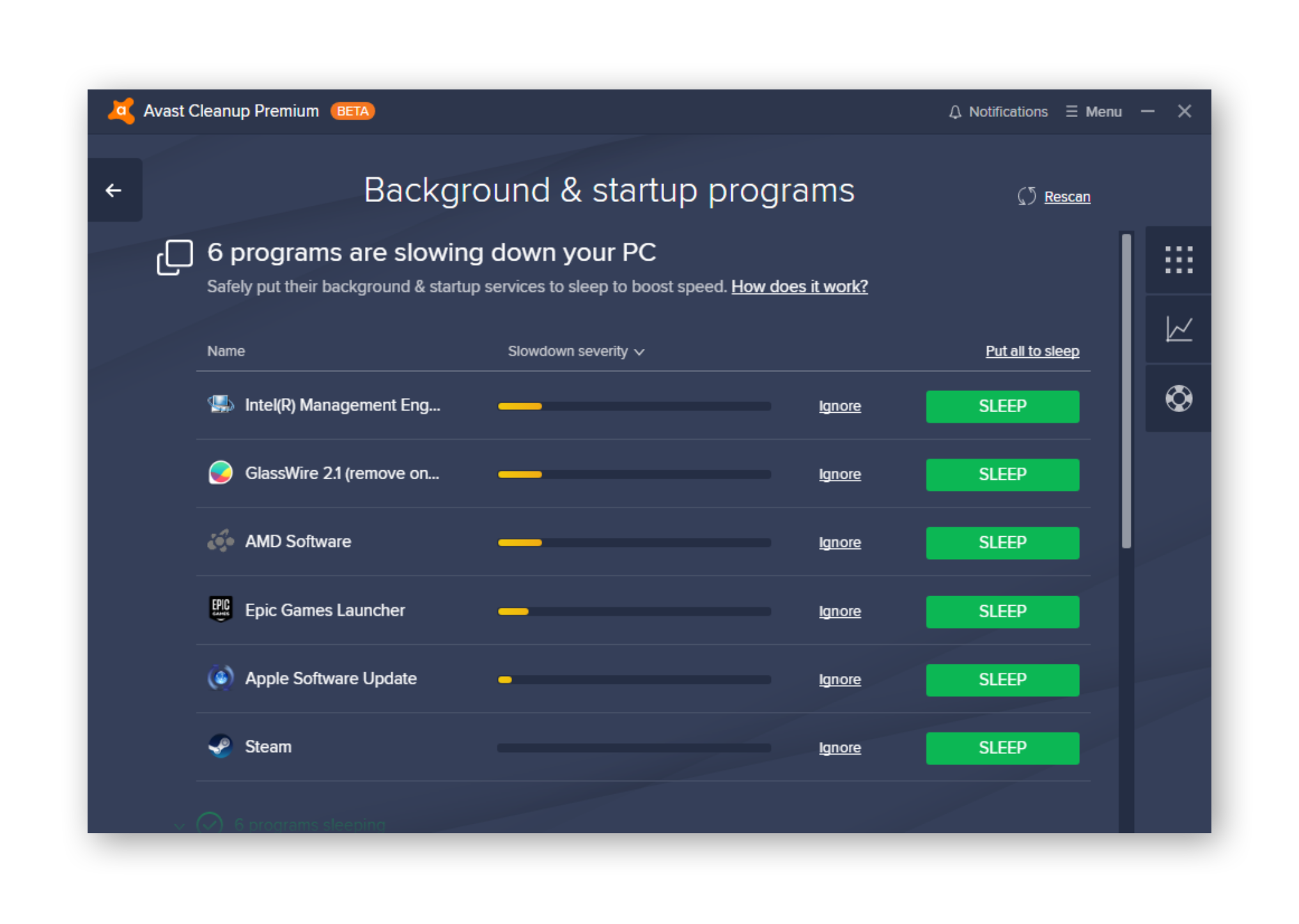The width and height of the screenshot is (1299, 924).
Task: Put AMD Software to sleep
Action: click(1002, 543)
